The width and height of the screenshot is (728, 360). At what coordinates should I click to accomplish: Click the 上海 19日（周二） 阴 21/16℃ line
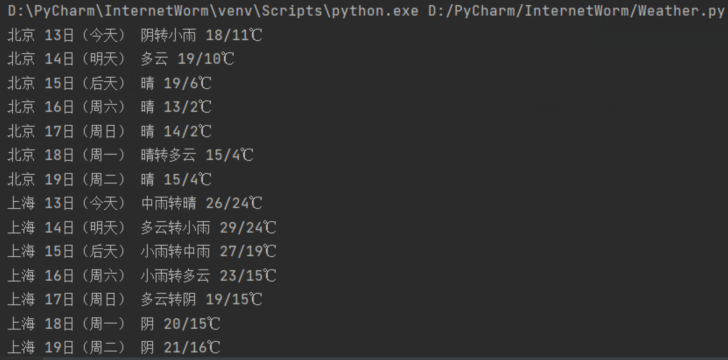(114, 347)
